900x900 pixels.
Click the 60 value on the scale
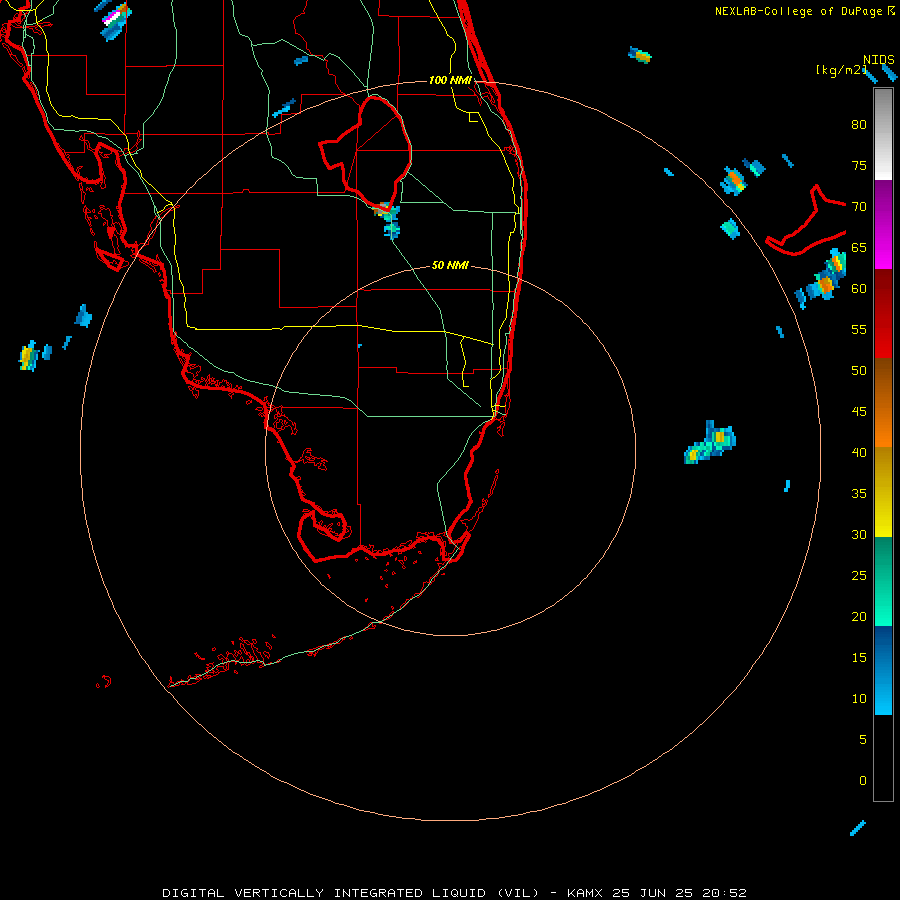[x=859, y=289]
